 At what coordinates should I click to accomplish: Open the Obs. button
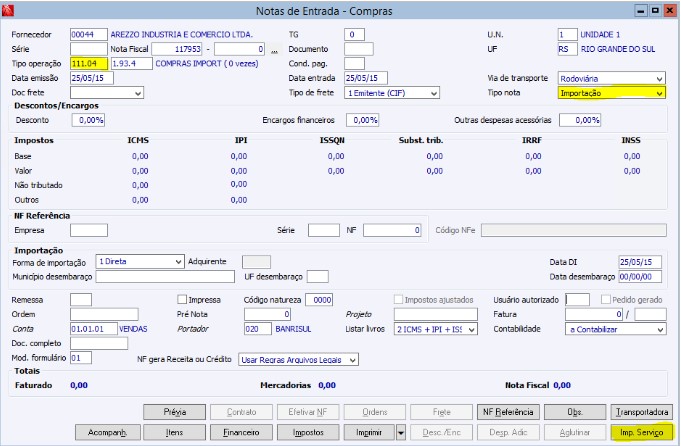click(x=575, y=412)
